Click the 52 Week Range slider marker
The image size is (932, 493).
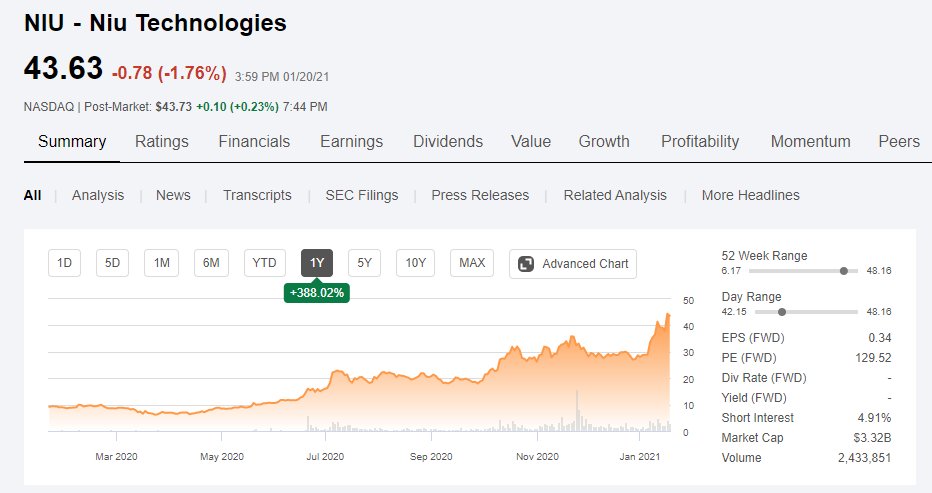pyautogui.click(x=843, y=271)
